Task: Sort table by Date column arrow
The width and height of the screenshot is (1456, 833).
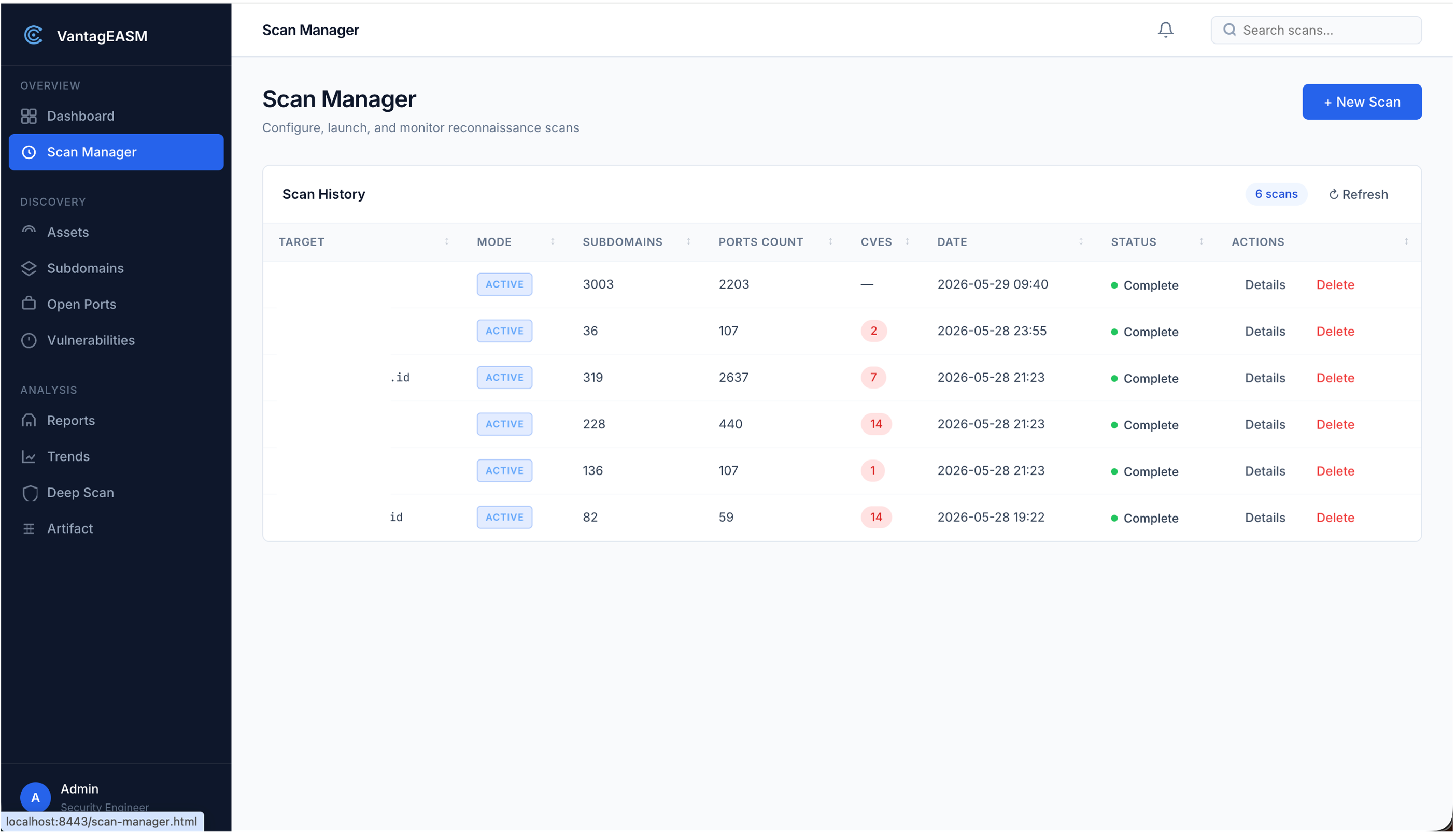Action: [1082, 241]
